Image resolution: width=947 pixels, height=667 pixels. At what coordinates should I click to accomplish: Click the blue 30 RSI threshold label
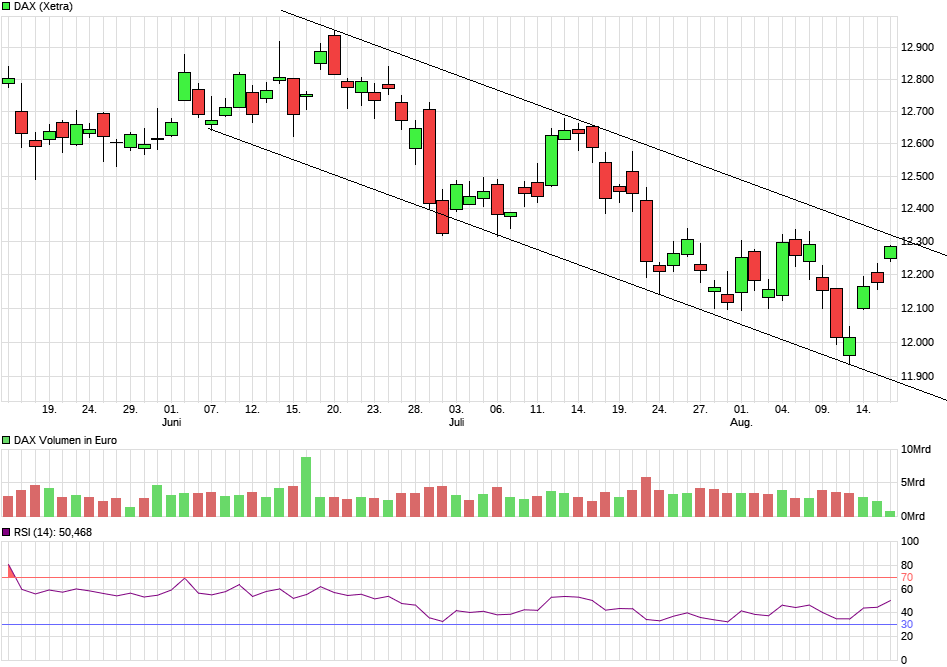pos(907,624)
